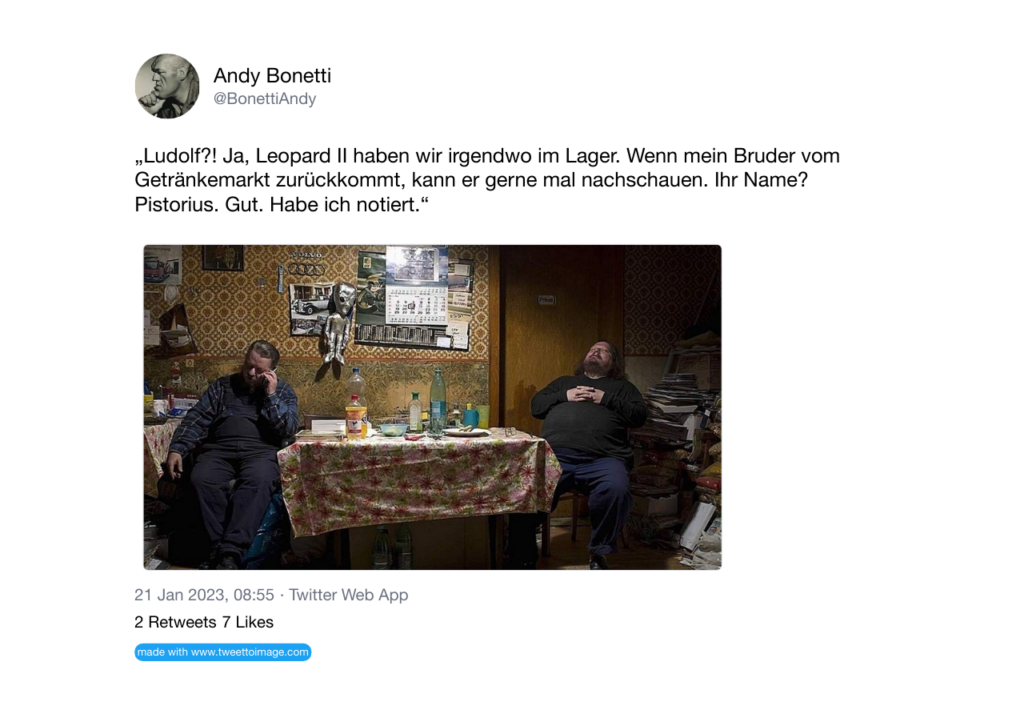1024x714 pixels.
Task: Open the @BonettiAndy handle link
Action: pyautogui.click(x=264, y=99)
